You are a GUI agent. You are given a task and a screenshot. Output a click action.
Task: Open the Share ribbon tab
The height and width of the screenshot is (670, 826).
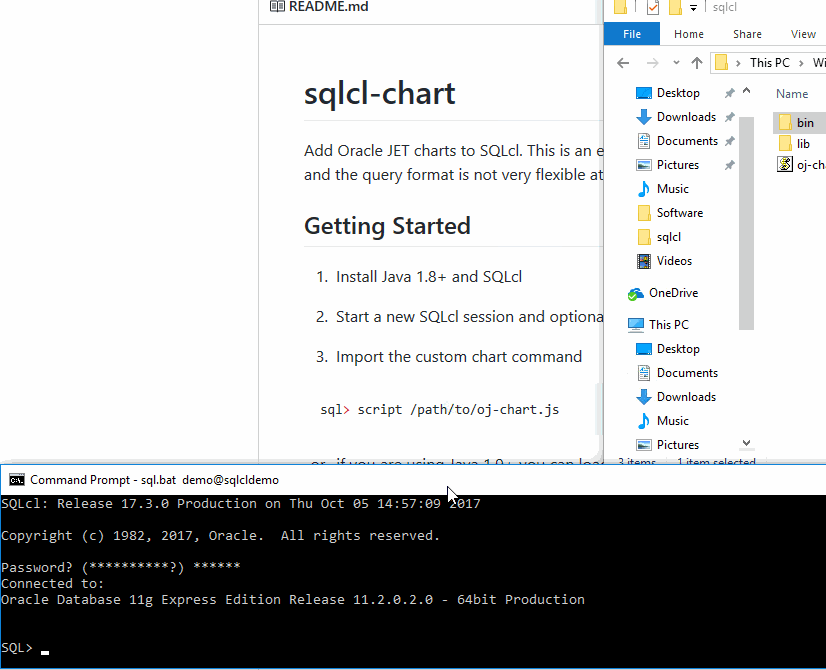pyautogui.click(x=747, y=34)
